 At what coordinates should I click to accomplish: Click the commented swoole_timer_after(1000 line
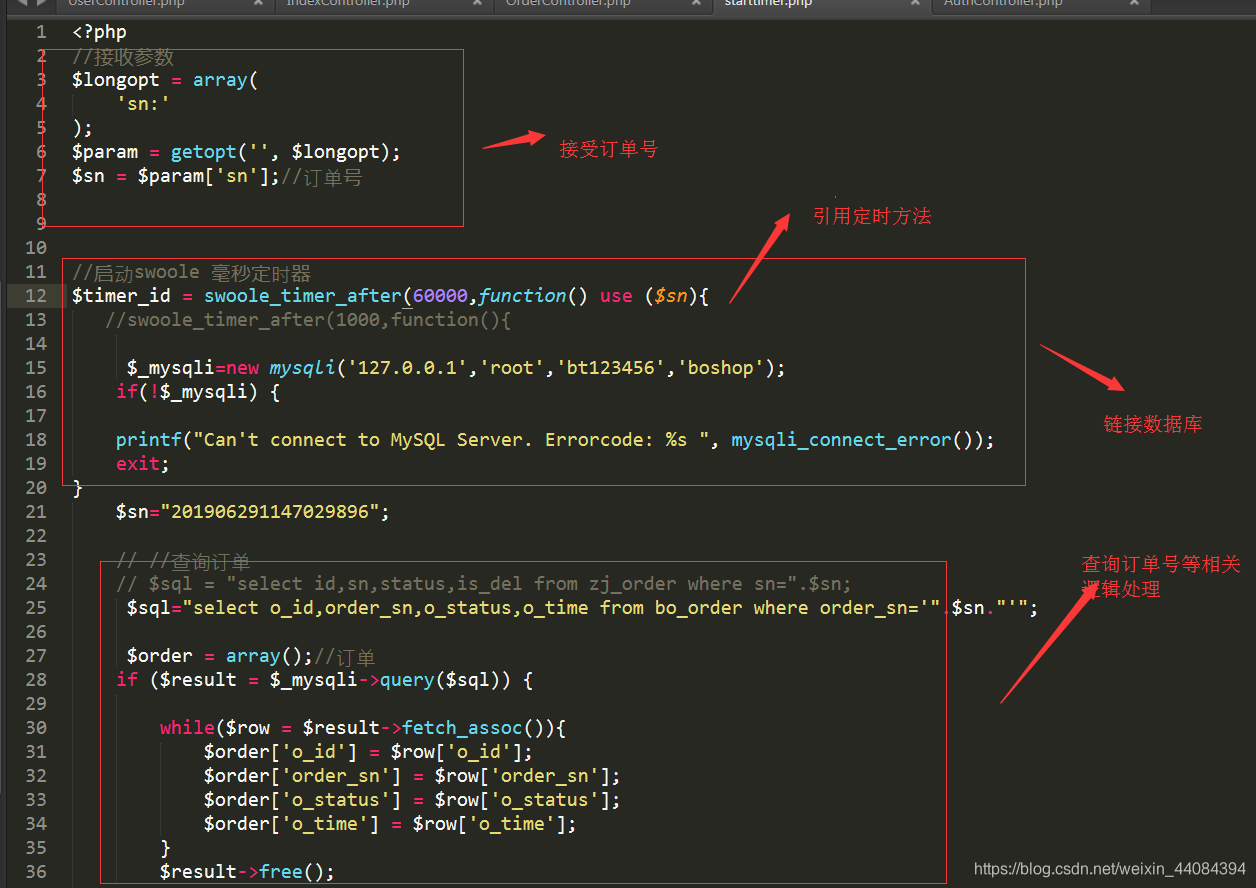click(308, 320)
